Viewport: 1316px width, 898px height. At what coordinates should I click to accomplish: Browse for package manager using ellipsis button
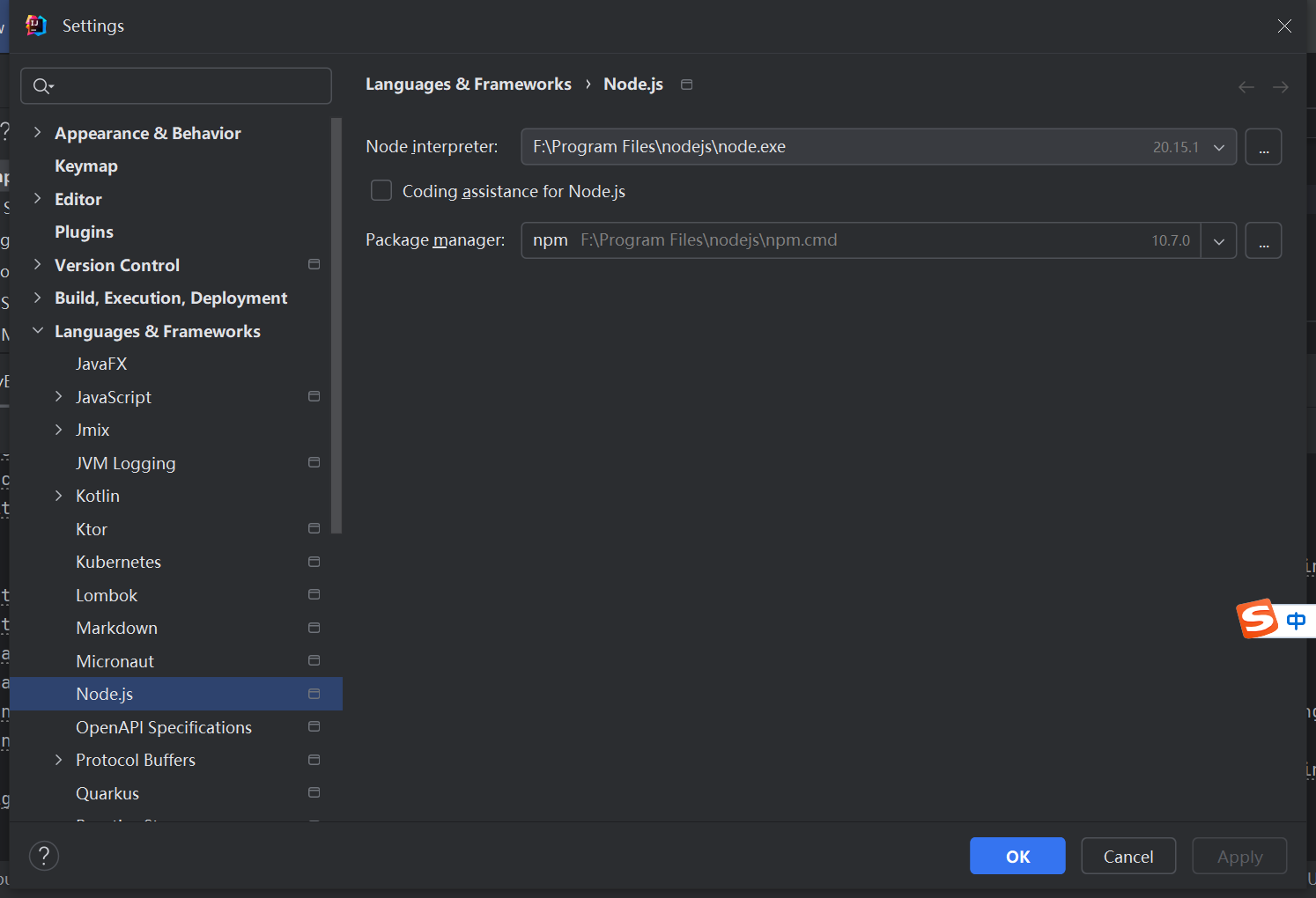(1263, 239)
